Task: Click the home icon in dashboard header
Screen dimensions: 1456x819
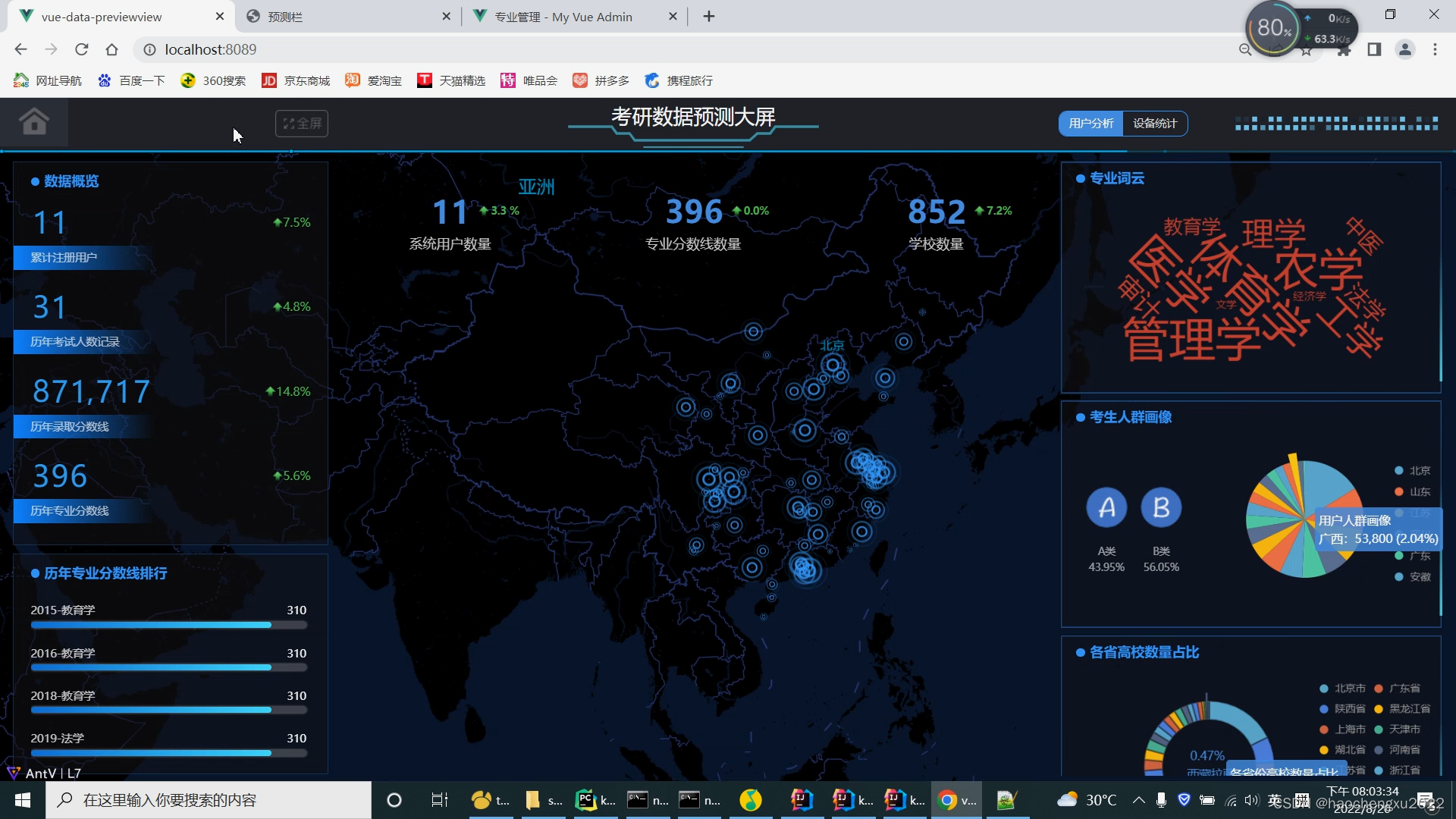Action: point(34,121)
